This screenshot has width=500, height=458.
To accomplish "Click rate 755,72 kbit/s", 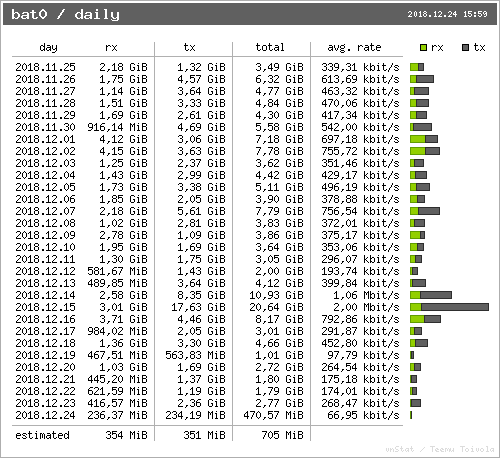I will [360, 151].
